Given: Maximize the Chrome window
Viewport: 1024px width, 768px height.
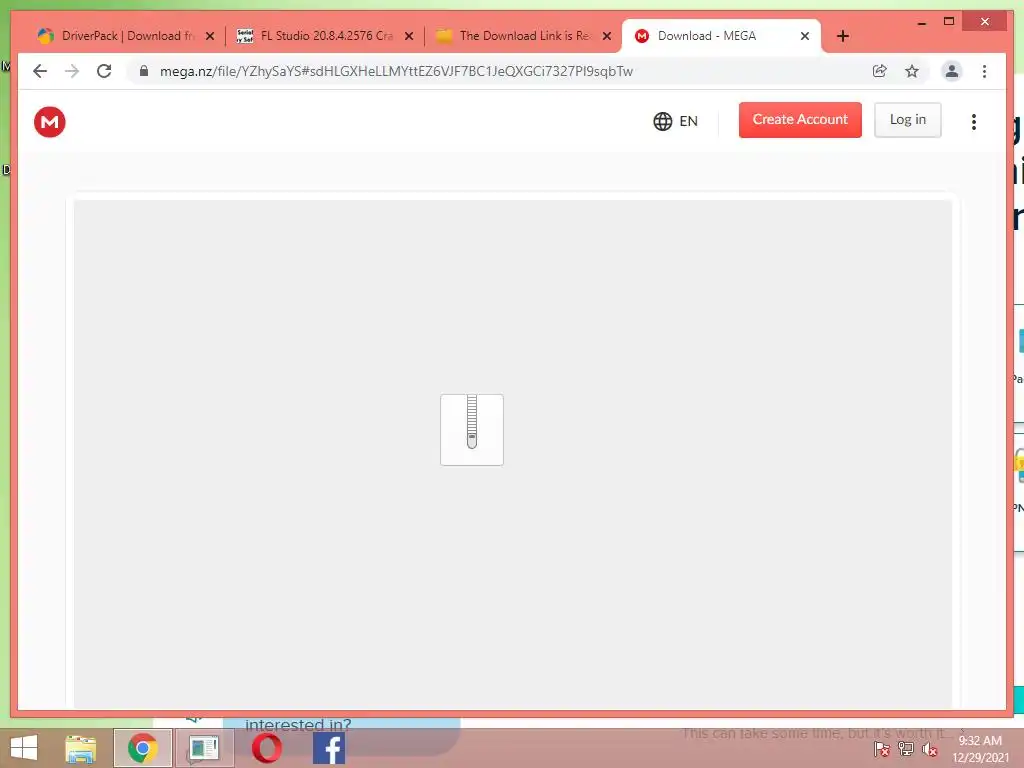Looking at the screenshot, I should (949, 22).
